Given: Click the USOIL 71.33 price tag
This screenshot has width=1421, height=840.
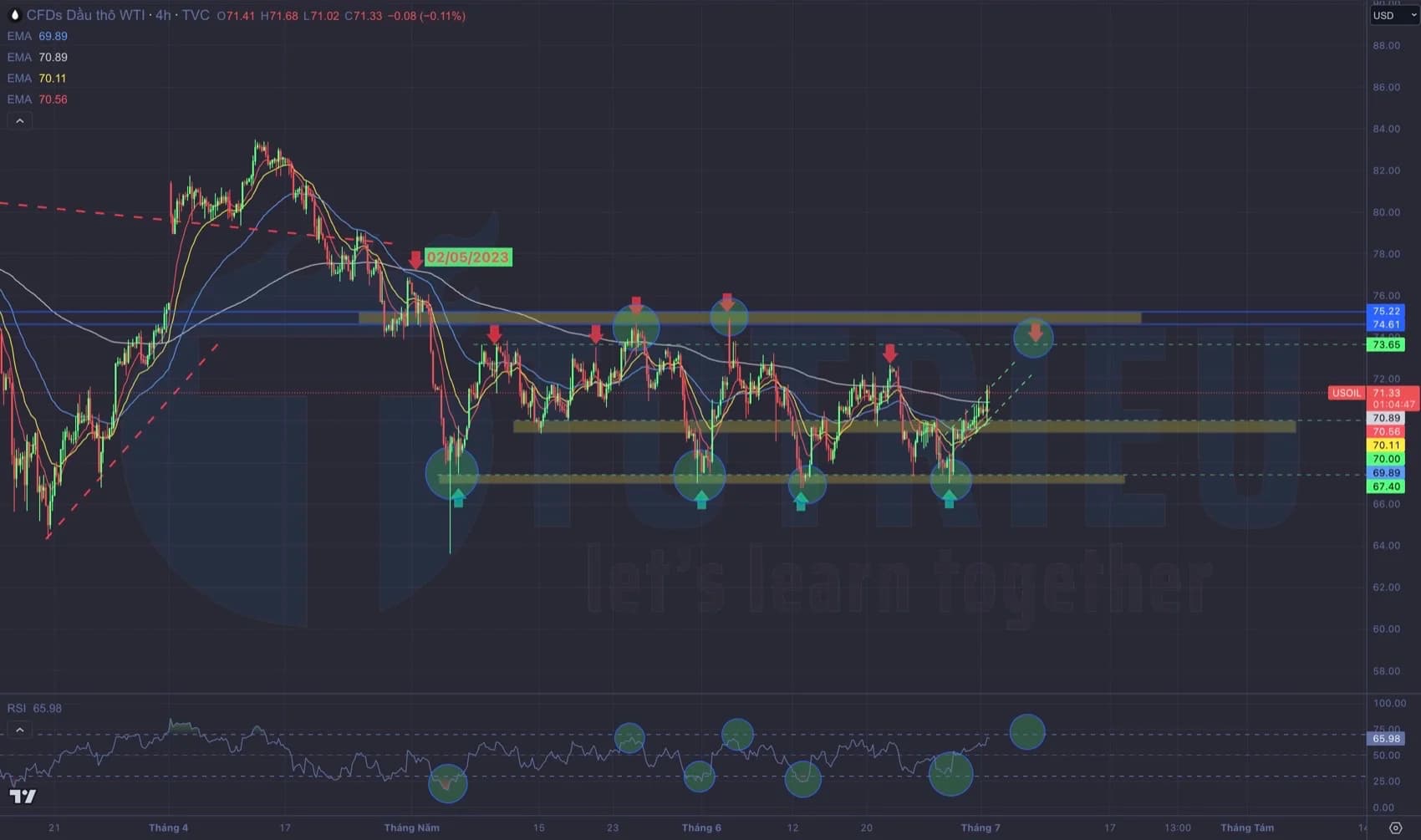Looking at the screenshot, I should coord(1373,393).
